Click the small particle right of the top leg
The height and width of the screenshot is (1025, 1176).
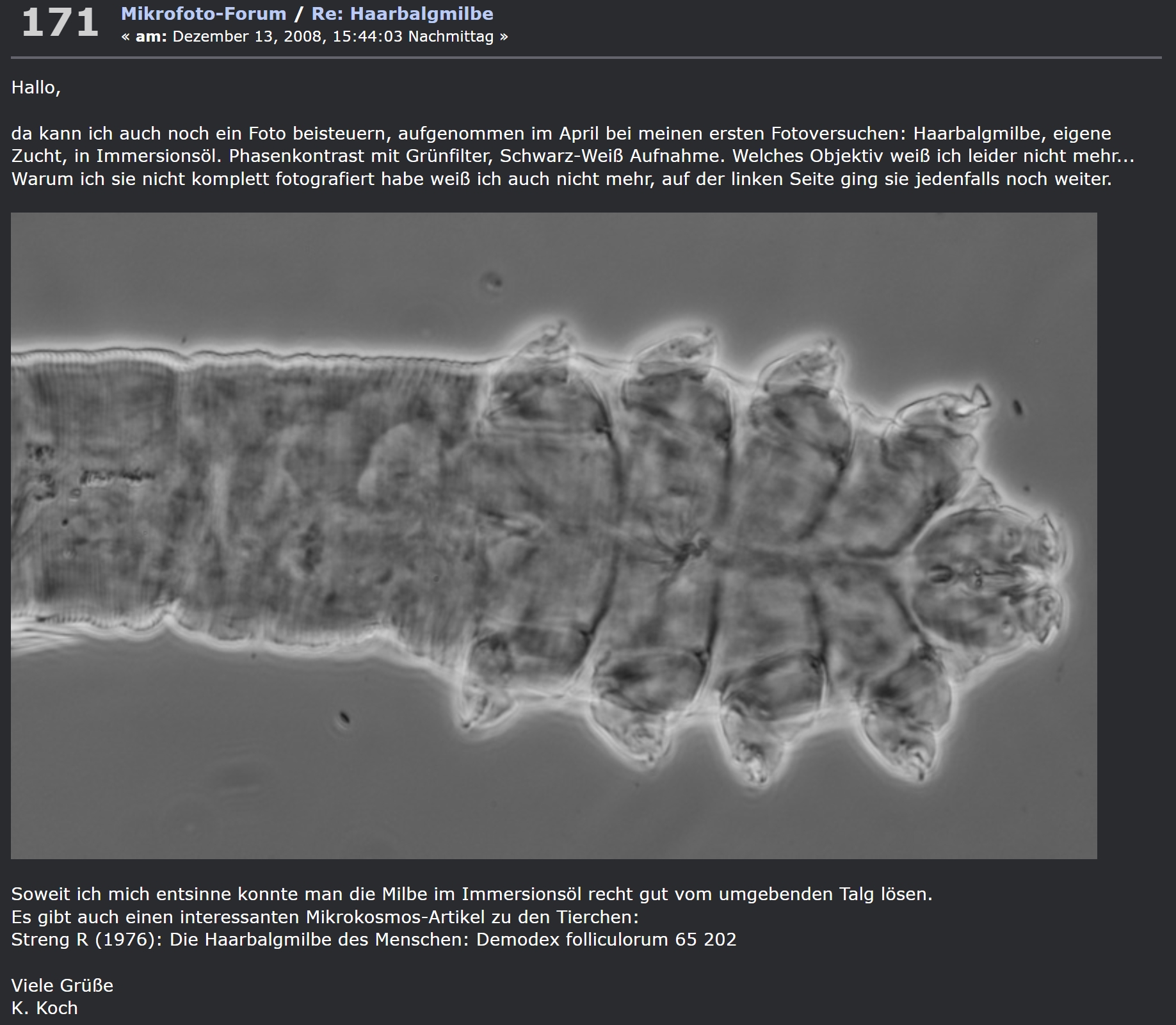(1017, 407)
